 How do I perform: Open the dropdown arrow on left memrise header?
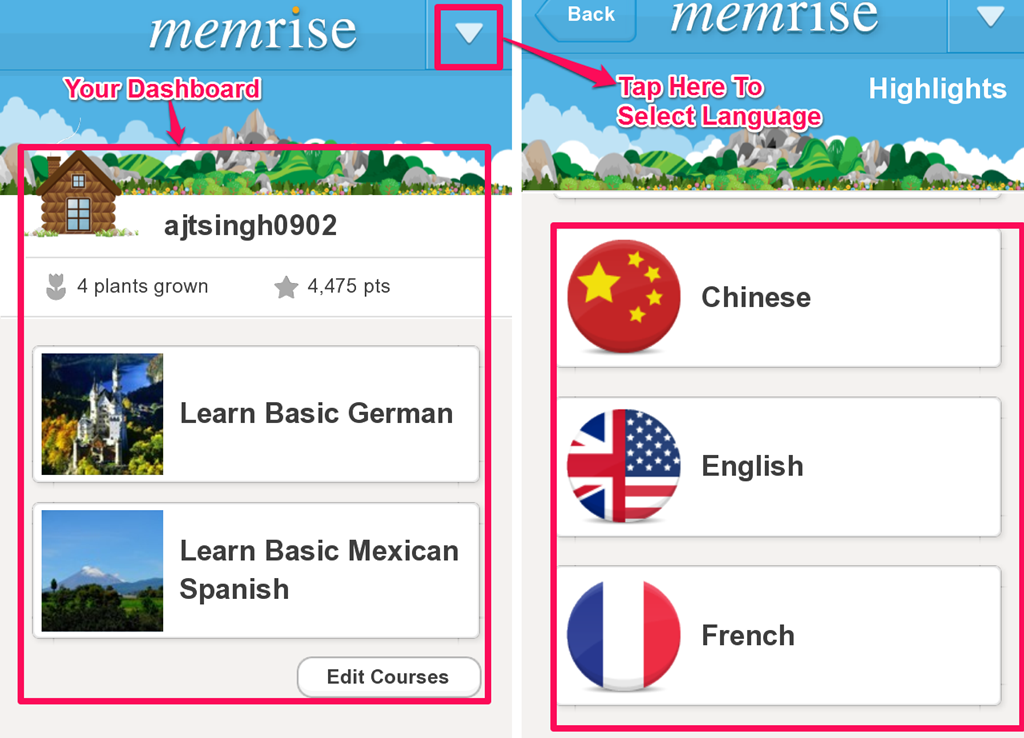point(468,33)
